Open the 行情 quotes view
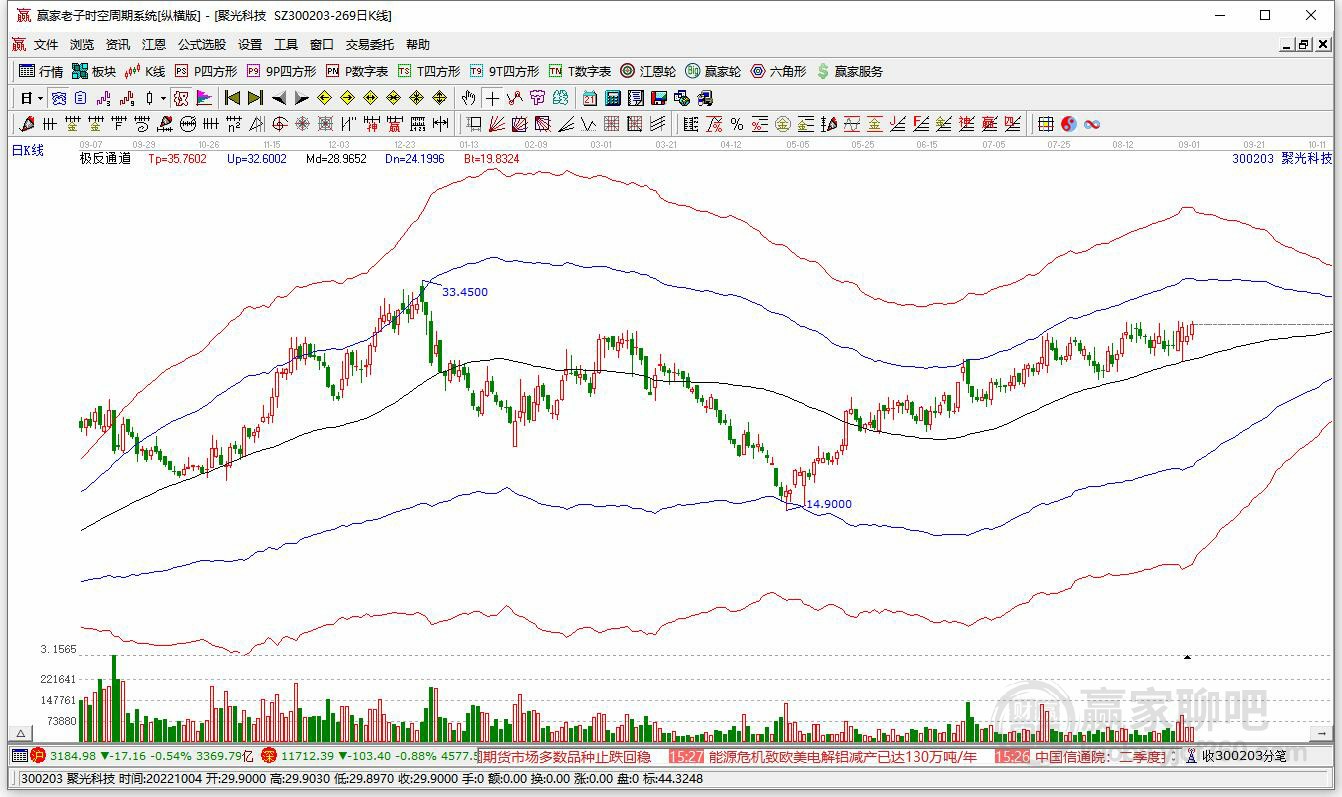Screen dimensions: 1342x797 [41, 71]
